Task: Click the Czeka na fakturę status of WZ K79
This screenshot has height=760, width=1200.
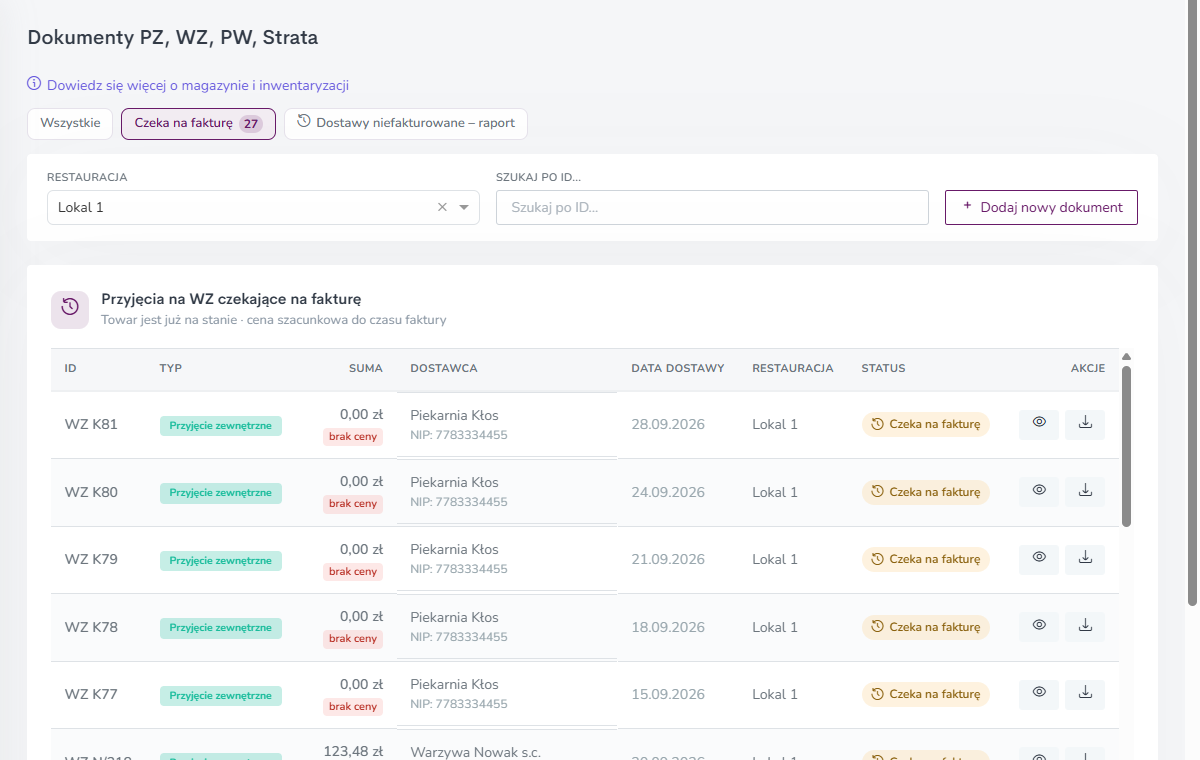Action: click(926, 559)
